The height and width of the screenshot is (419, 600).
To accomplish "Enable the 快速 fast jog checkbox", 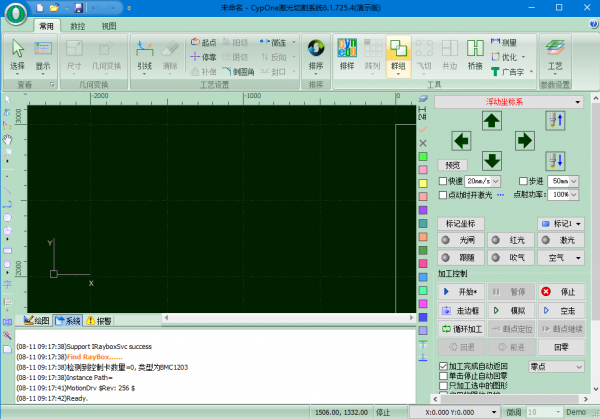I will tap(443, 181).
